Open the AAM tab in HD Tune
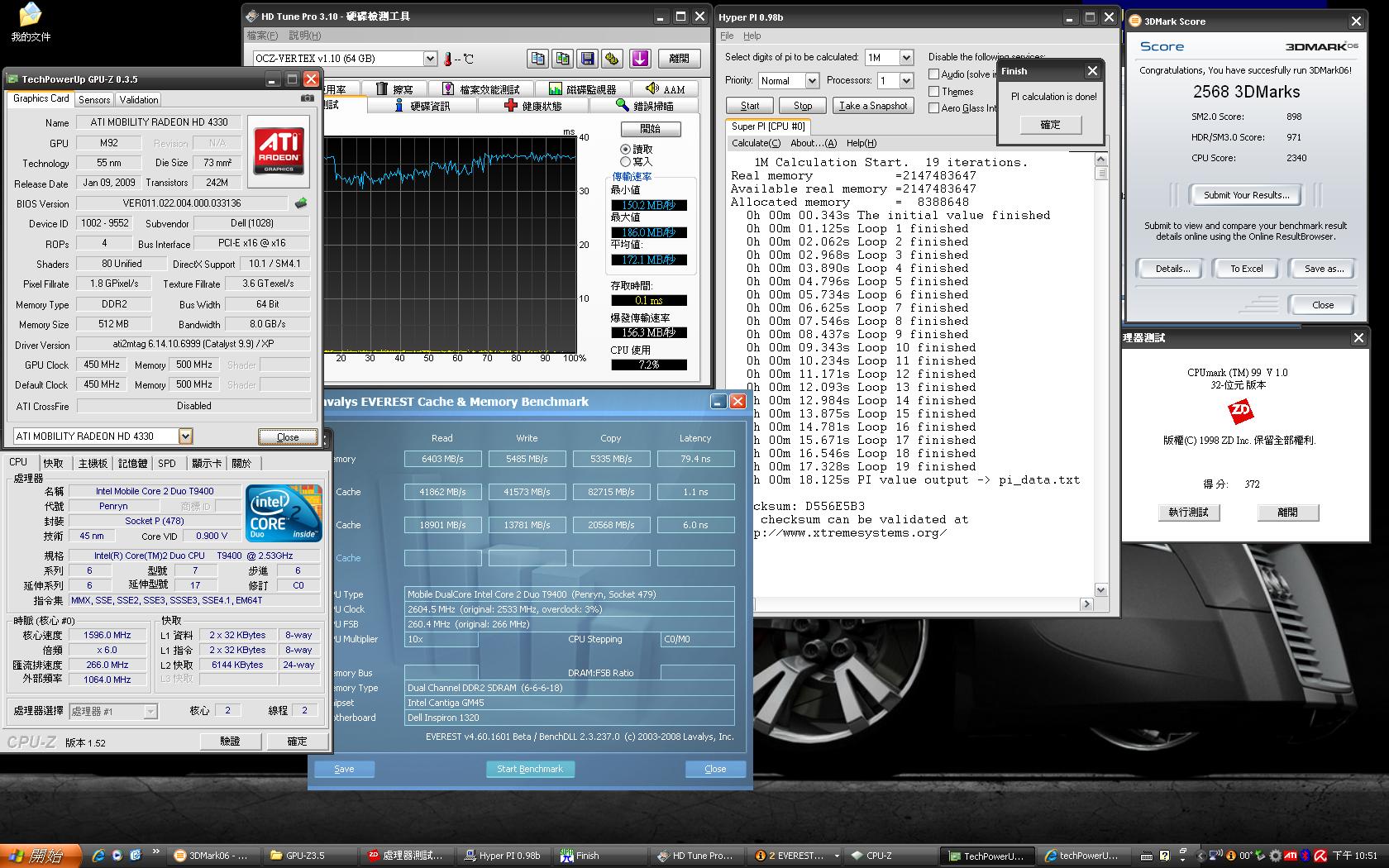Image resolution: width=1389 pixels, height=868 pixels. click(x=666, y=89)
